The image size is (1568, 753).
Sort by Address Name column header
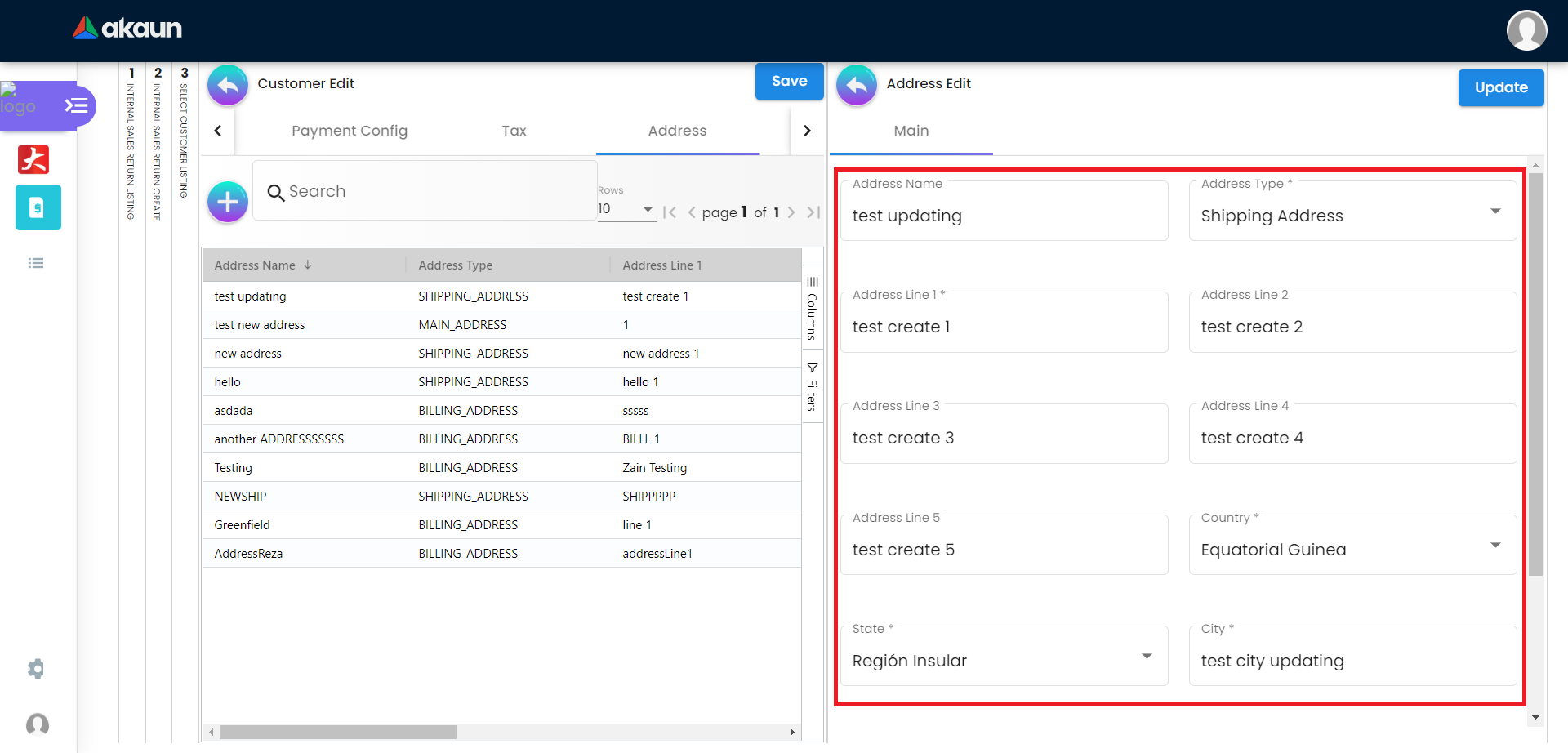[255, 265]
